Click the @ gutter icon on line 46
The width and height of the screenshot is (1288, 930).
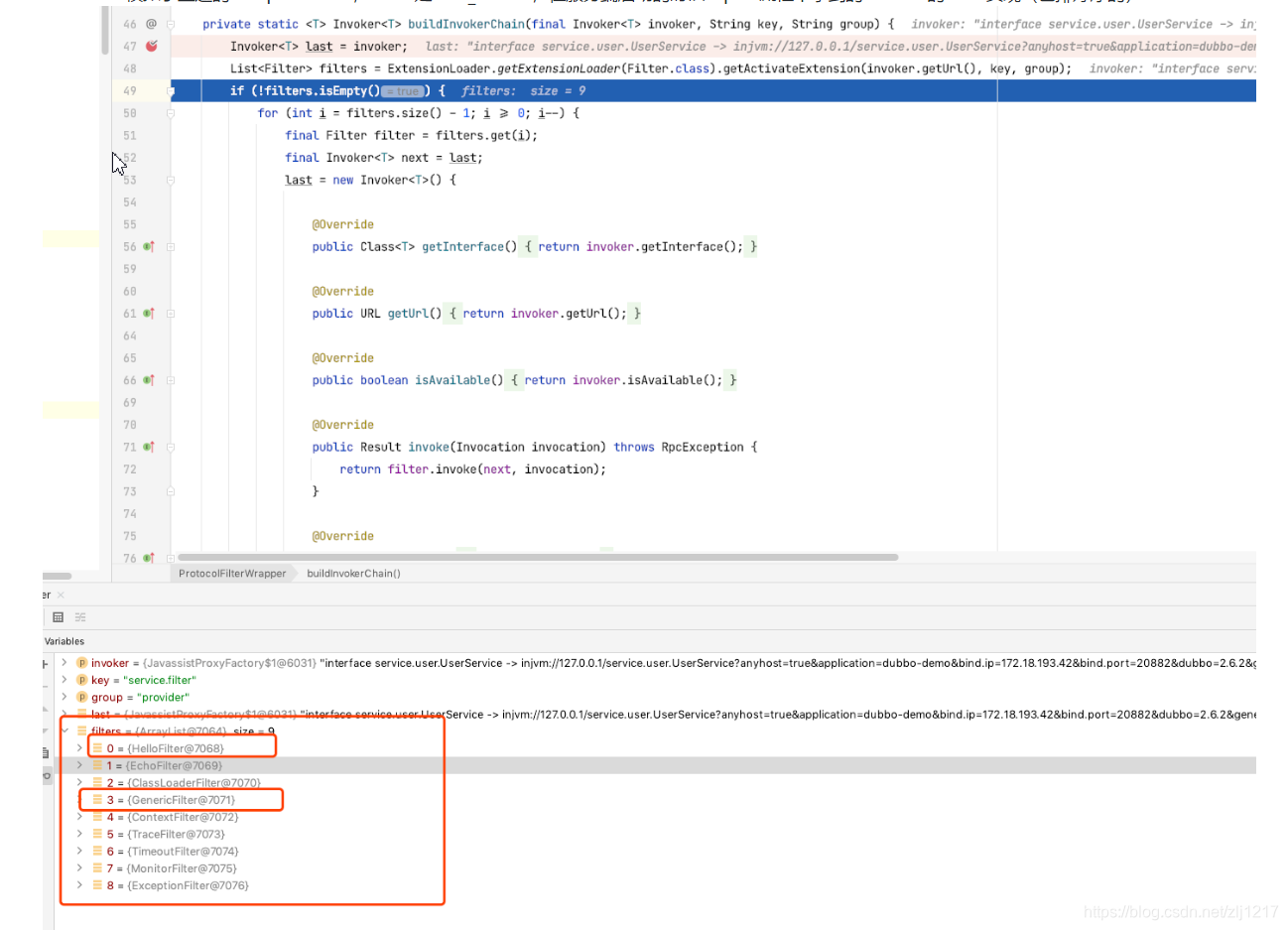(x=151, y=24)
